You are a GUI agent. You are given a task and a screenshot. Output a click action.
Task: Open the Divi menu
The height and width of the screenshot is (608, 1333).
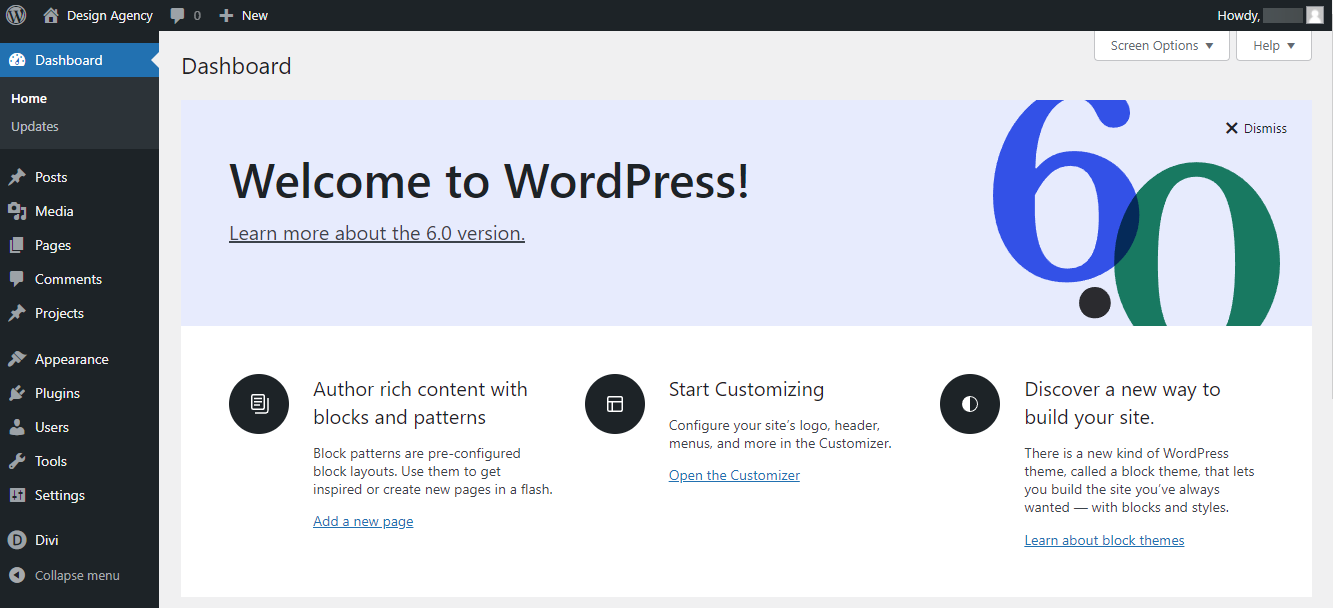(47, 540)
